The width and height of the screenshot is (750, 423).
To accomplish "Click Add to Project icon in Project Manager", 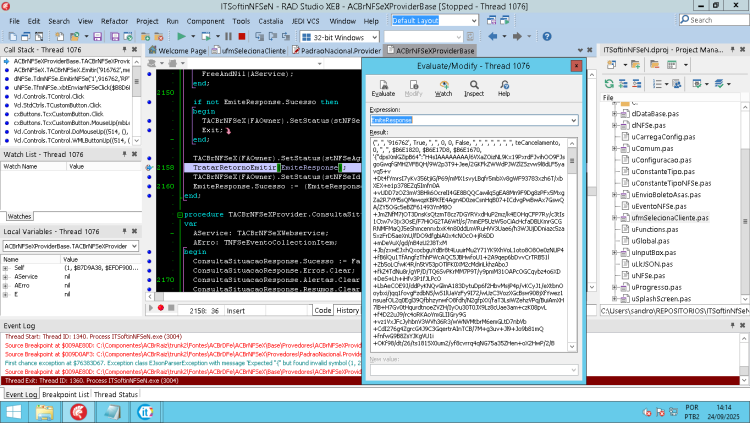I will (635, 65).
